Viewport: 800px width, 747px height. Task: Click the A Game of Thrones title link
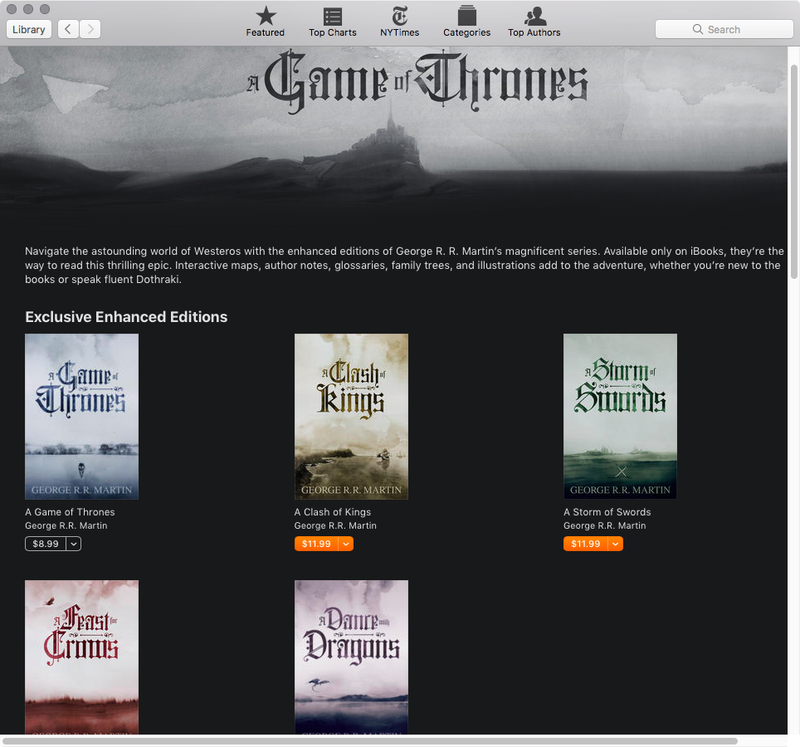70,512
